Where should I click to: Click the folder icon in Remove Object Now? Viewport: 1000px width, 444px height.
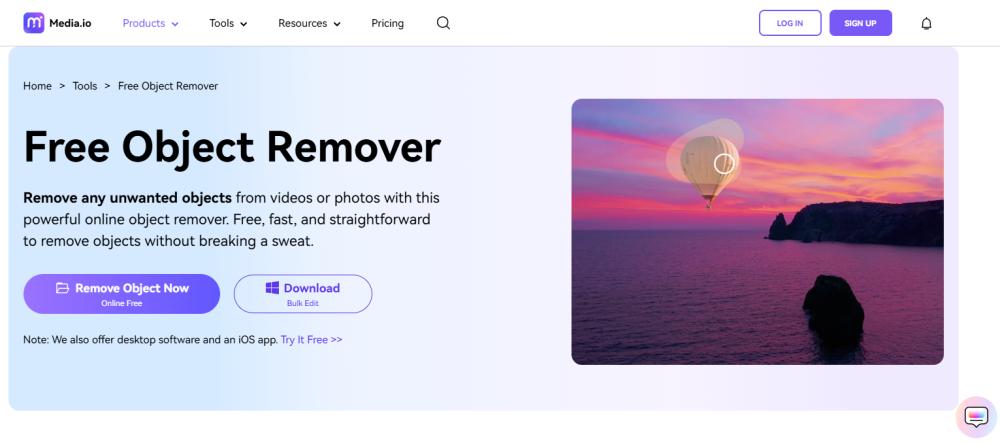(x=62, y=288)
